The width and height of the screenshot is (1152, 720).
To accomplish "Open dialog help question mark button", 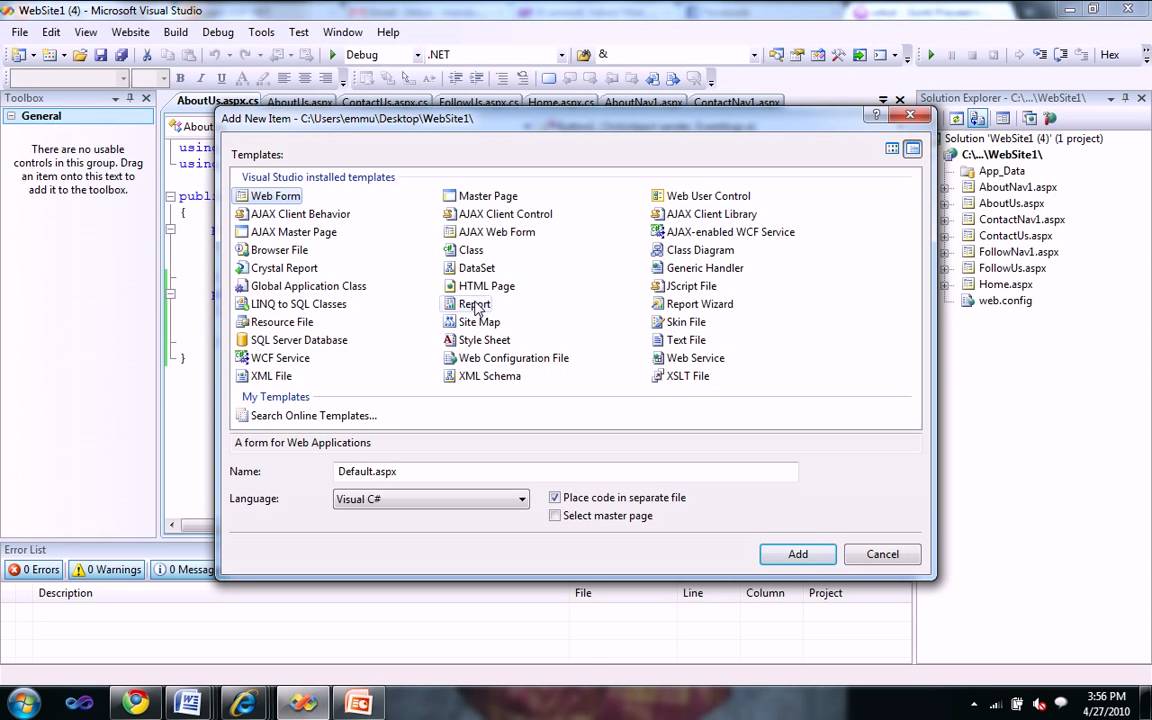I will pos(876,115).
